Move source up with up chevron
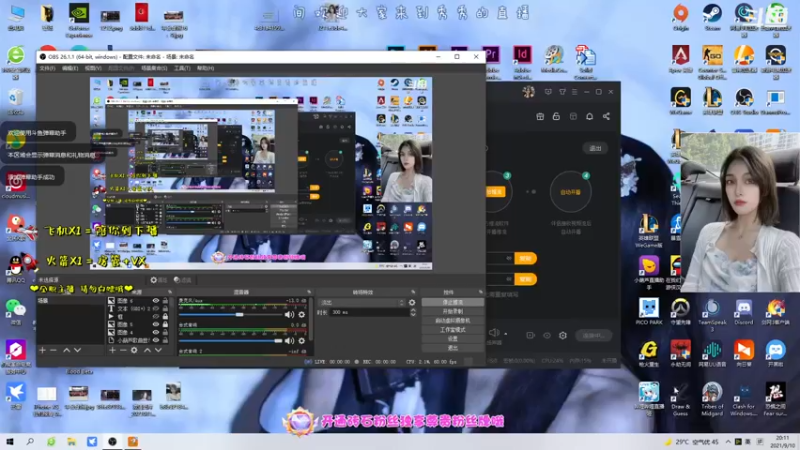 (147, 350)
